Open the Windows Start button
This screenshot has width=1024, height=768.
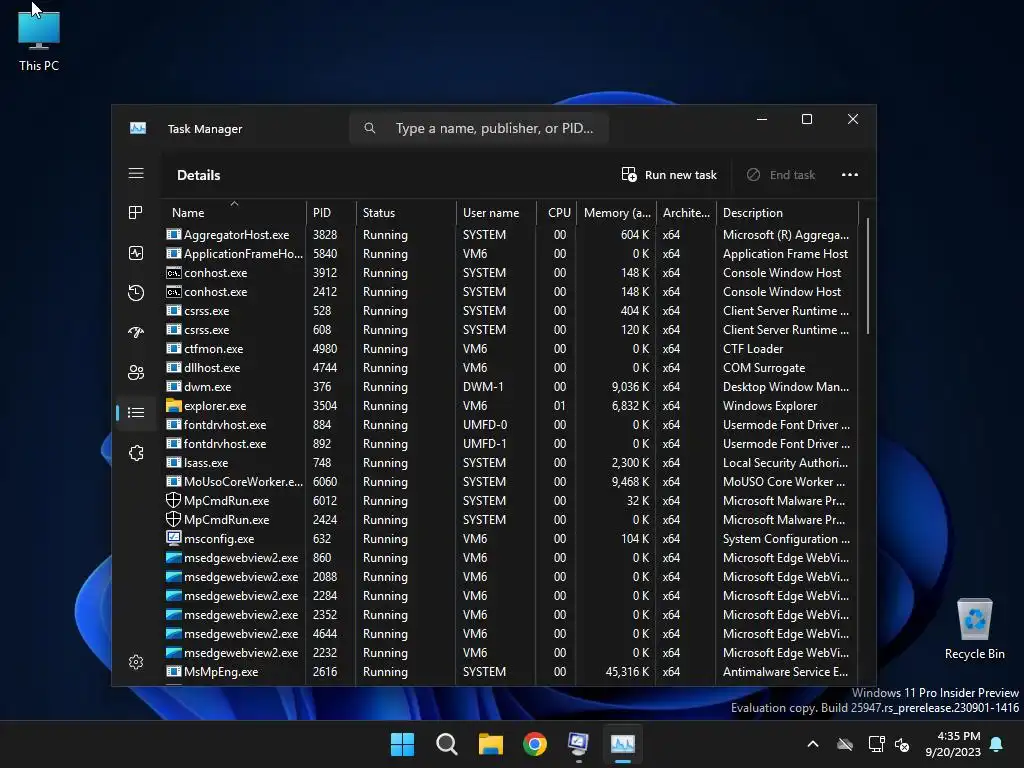(x=402, y=744)
